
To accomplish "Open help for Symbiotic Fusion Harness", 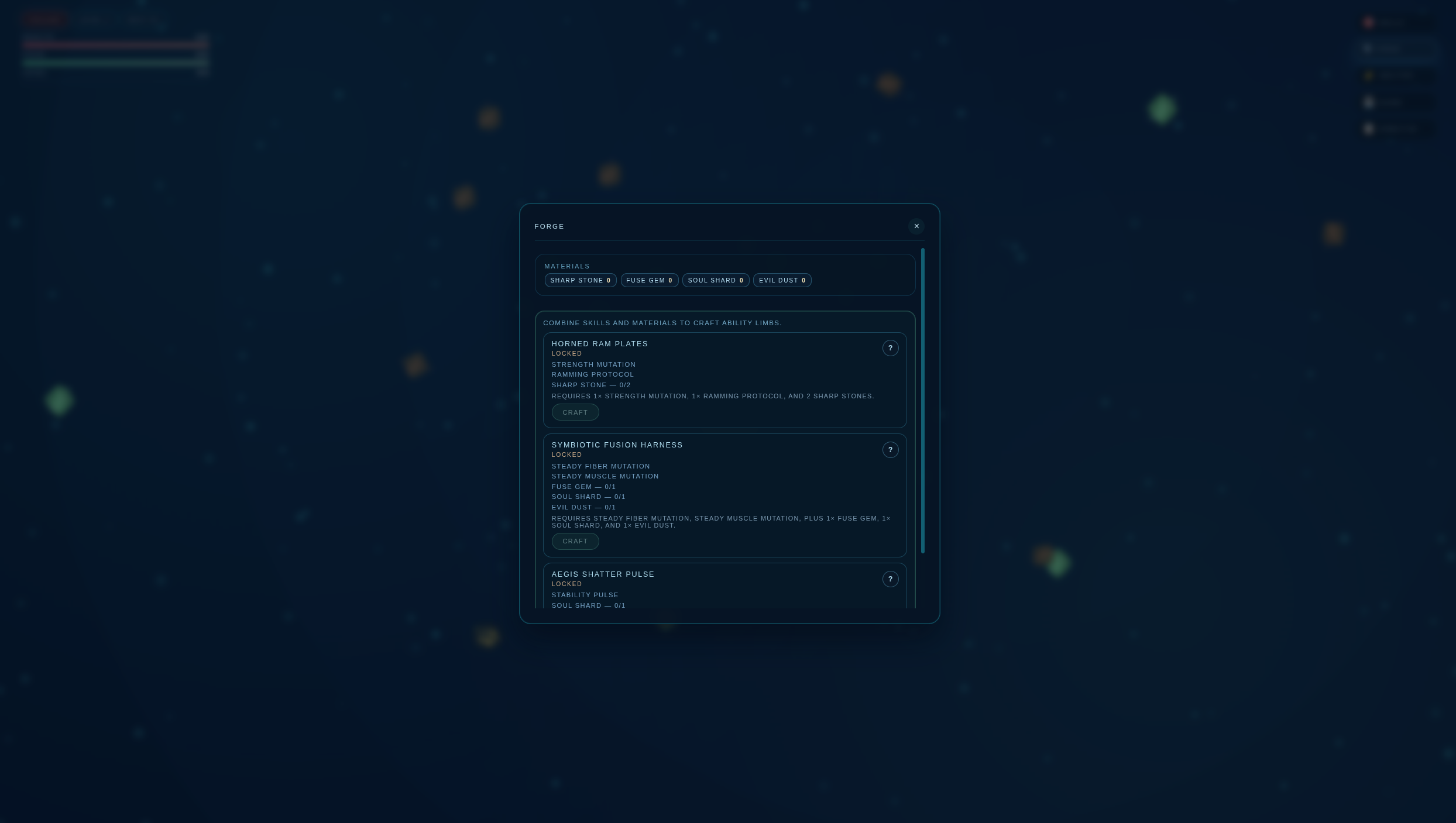I will click(890, 450).
